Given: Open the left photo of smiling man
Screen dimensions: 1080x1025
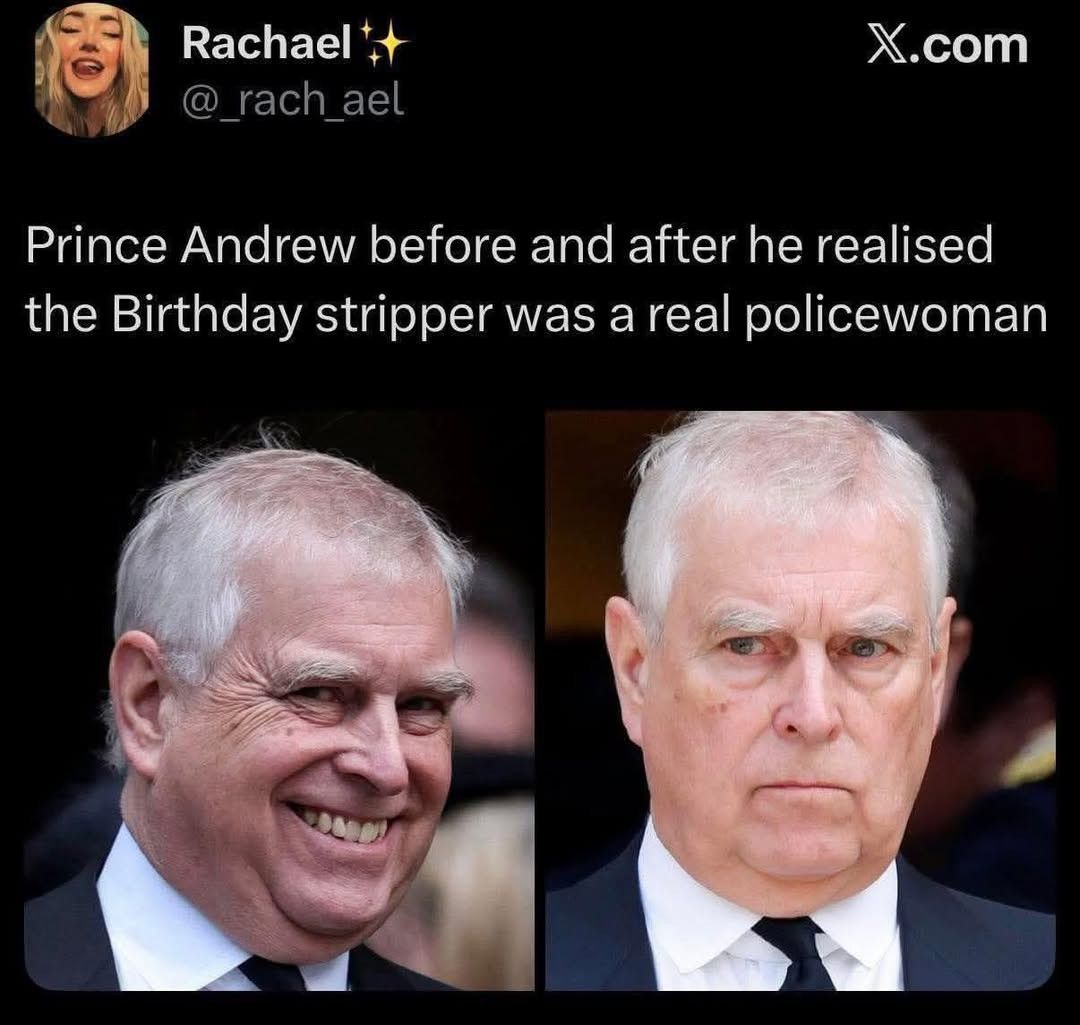Looking at the screenshot, I should pos(280,701).
